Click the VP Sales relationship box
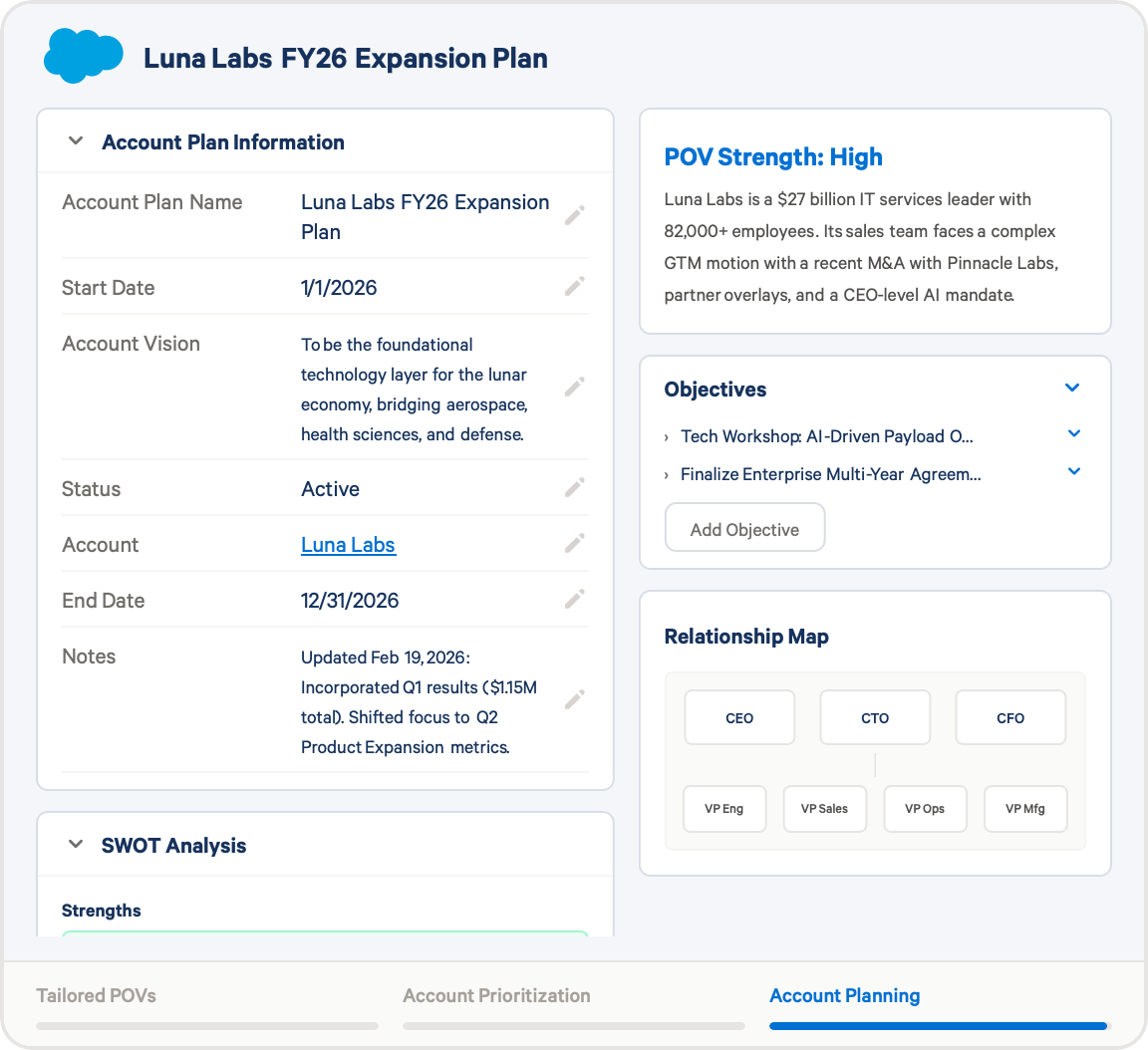1148x1050 pixels. (x=824, y=808)
